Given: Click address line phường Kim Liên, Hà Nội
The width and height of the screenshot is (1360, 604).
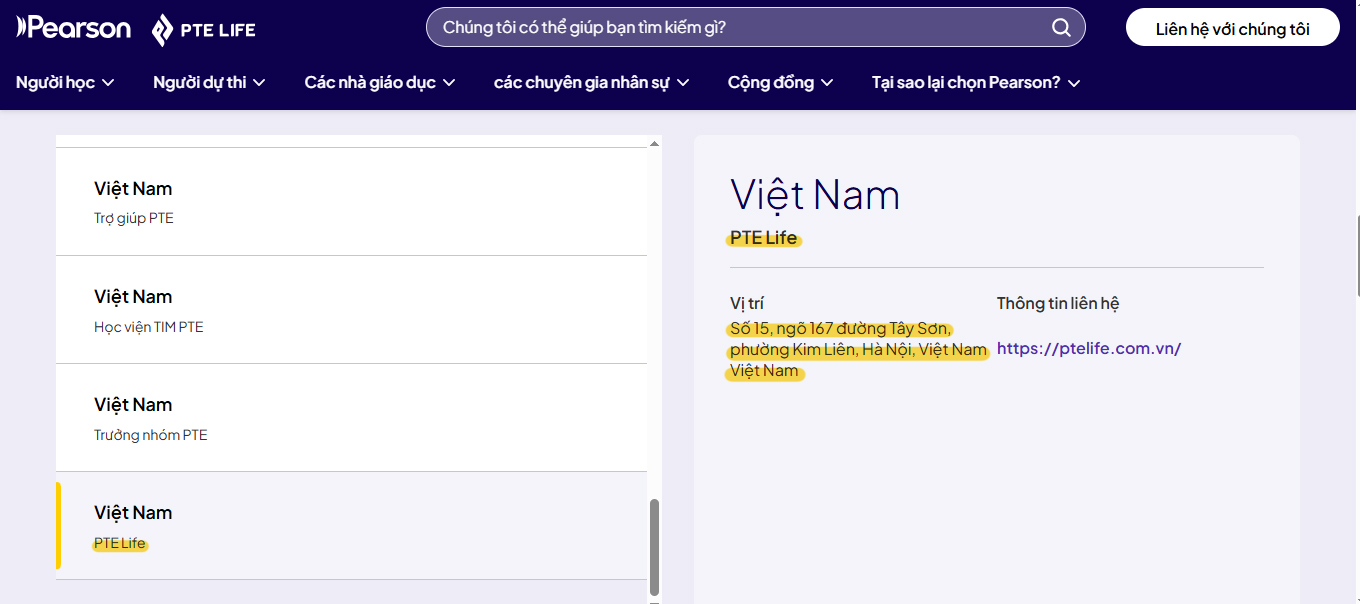Looking at the screenshot, I should tap(858, 350).
